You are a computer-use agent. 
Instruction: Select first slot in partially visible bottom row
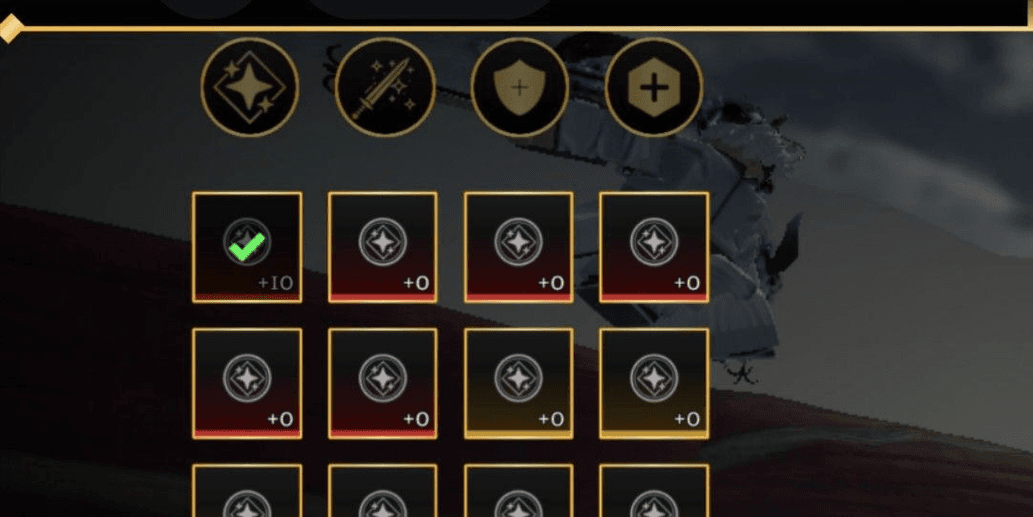point(247,491)
